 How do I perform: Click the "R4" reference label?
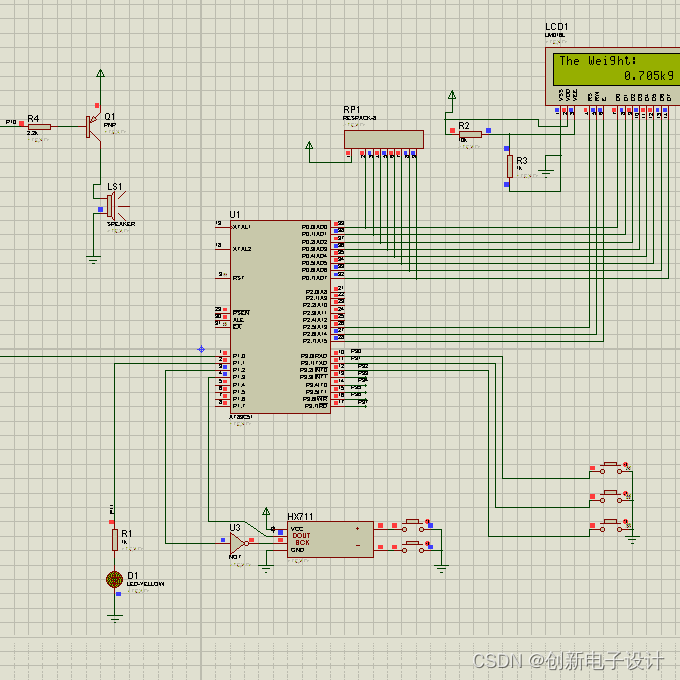coord(33,118)
